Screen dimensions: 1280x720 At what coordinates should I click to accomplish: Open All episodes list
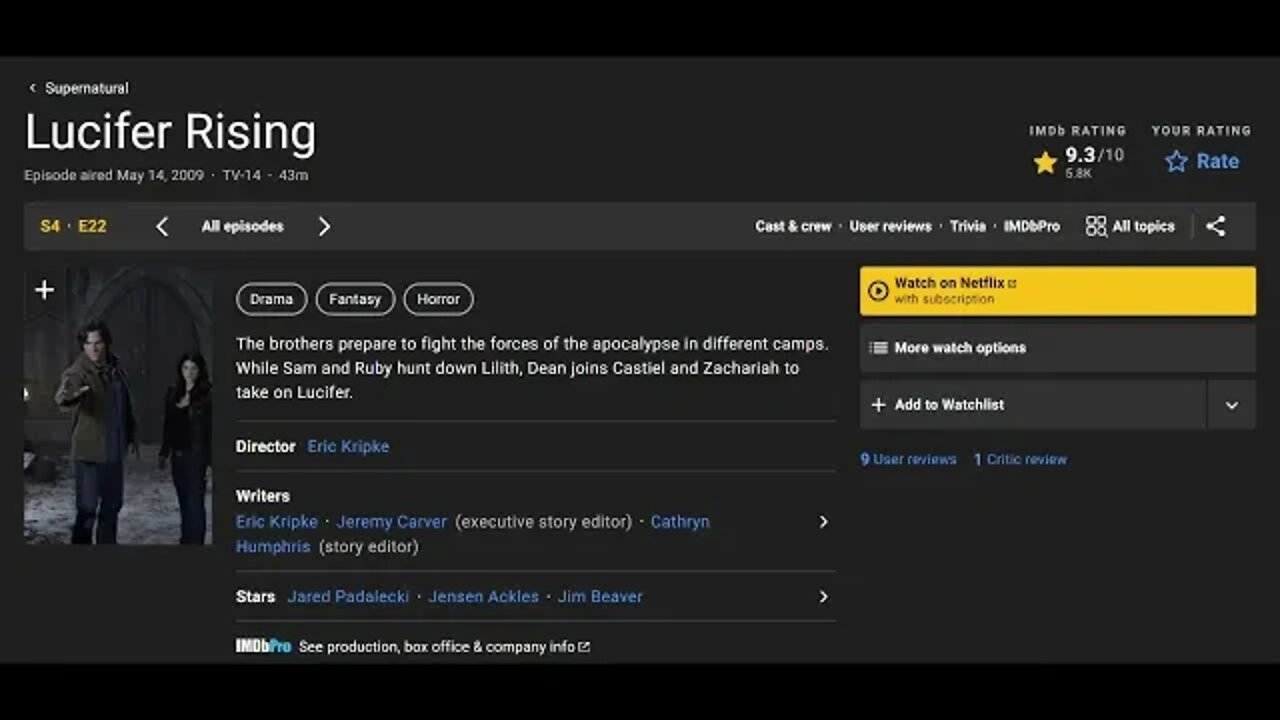[x=242, y=226]
